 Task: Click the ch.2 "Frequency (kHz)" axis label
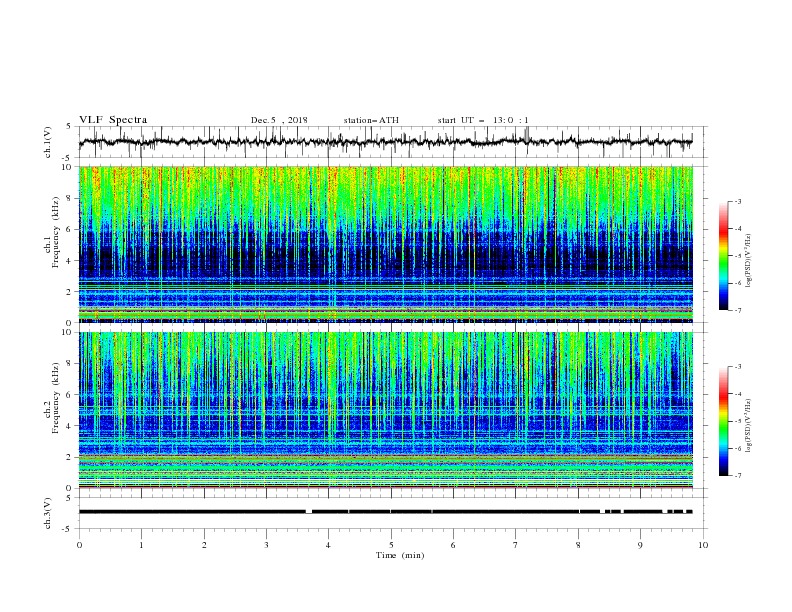[55, 398]
